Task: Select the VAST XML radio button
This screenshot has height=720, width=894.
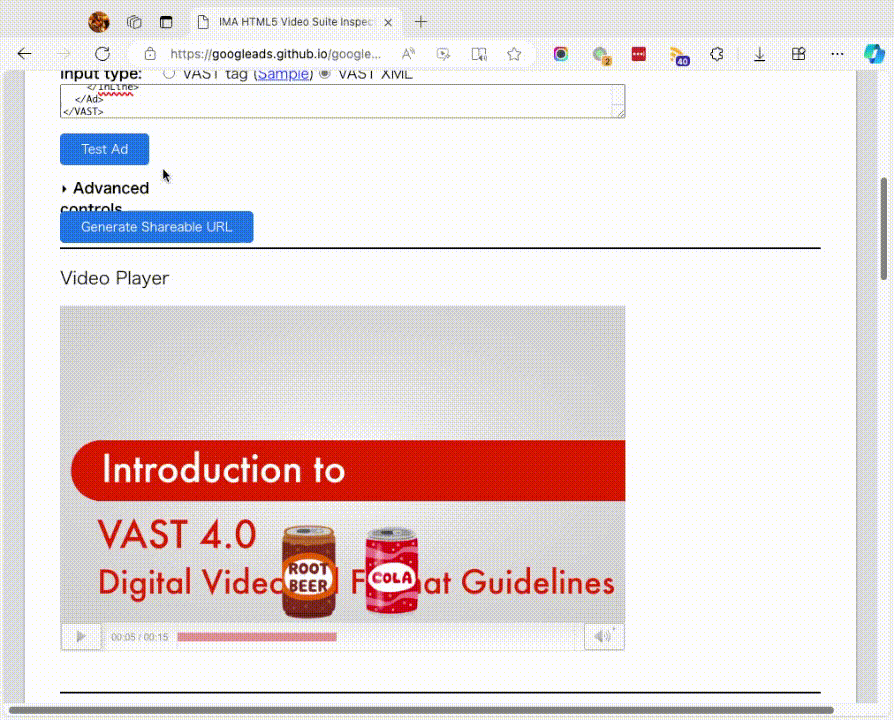Action: [325, 74]
